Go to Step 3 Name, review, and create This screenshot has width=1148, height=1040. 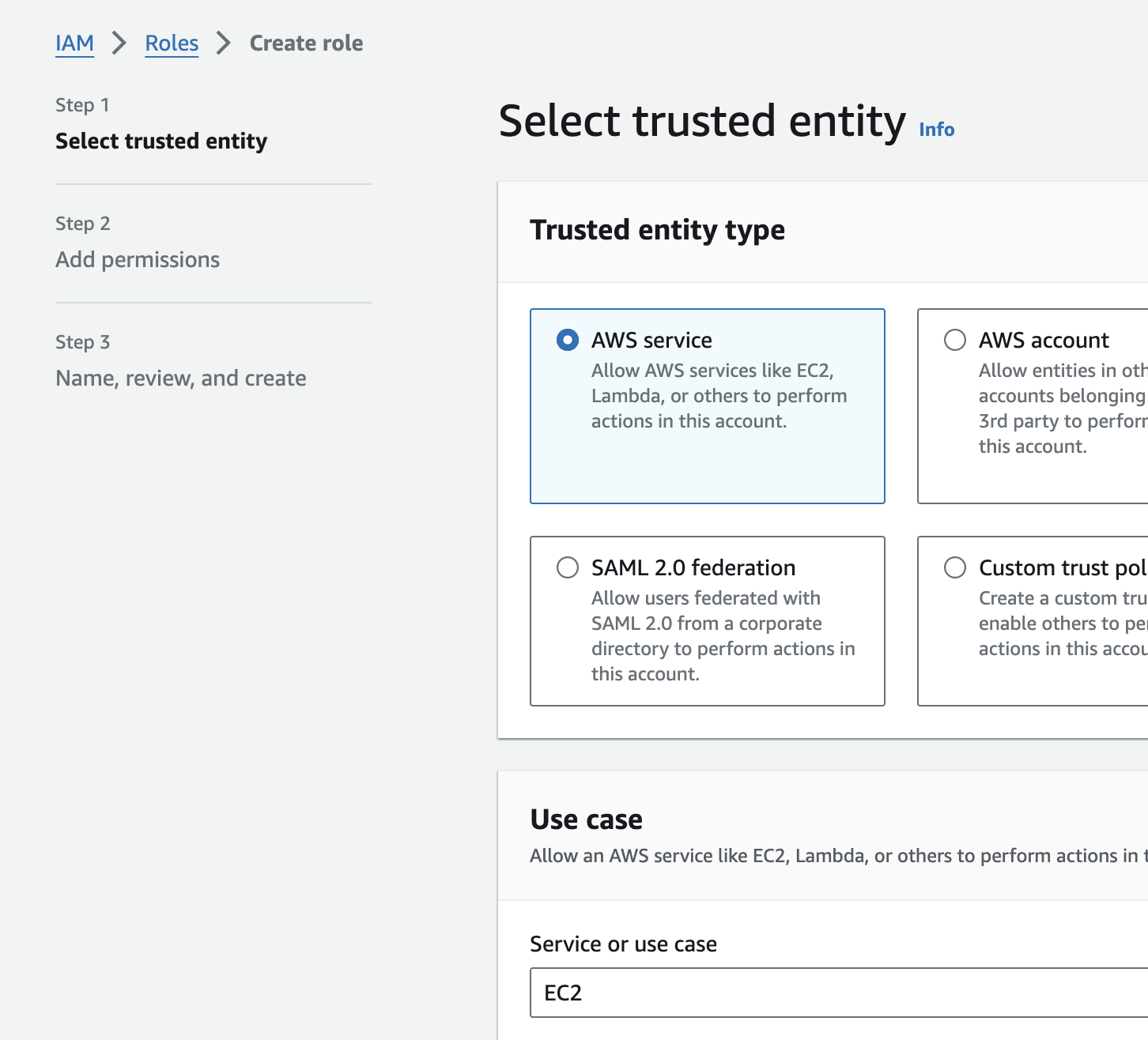180,378
